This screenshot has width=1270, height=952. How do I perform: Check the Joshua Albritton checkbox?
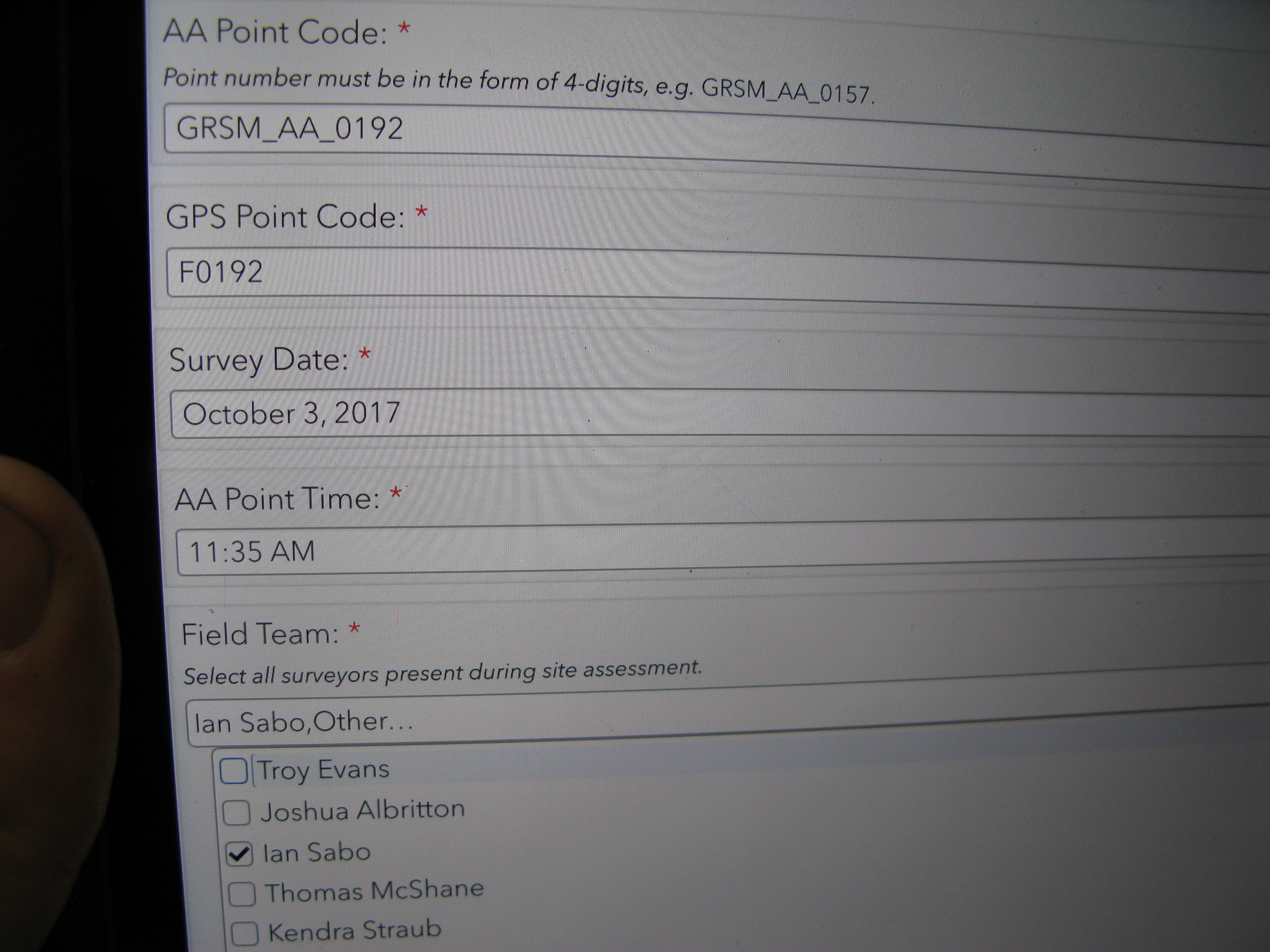pos(236,813)
